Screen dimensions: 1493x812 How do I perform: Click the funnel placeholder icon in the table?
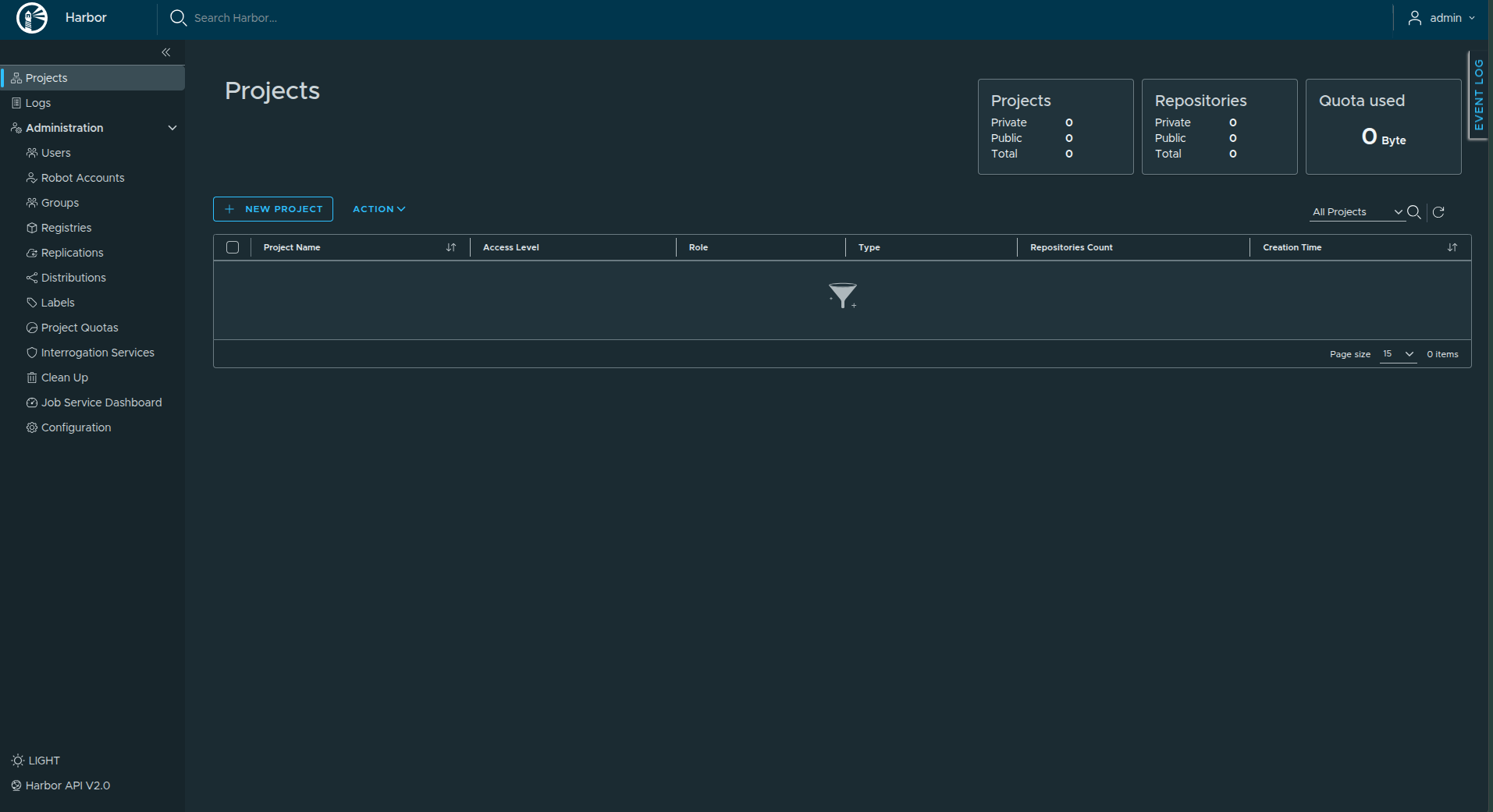point(843,296)
